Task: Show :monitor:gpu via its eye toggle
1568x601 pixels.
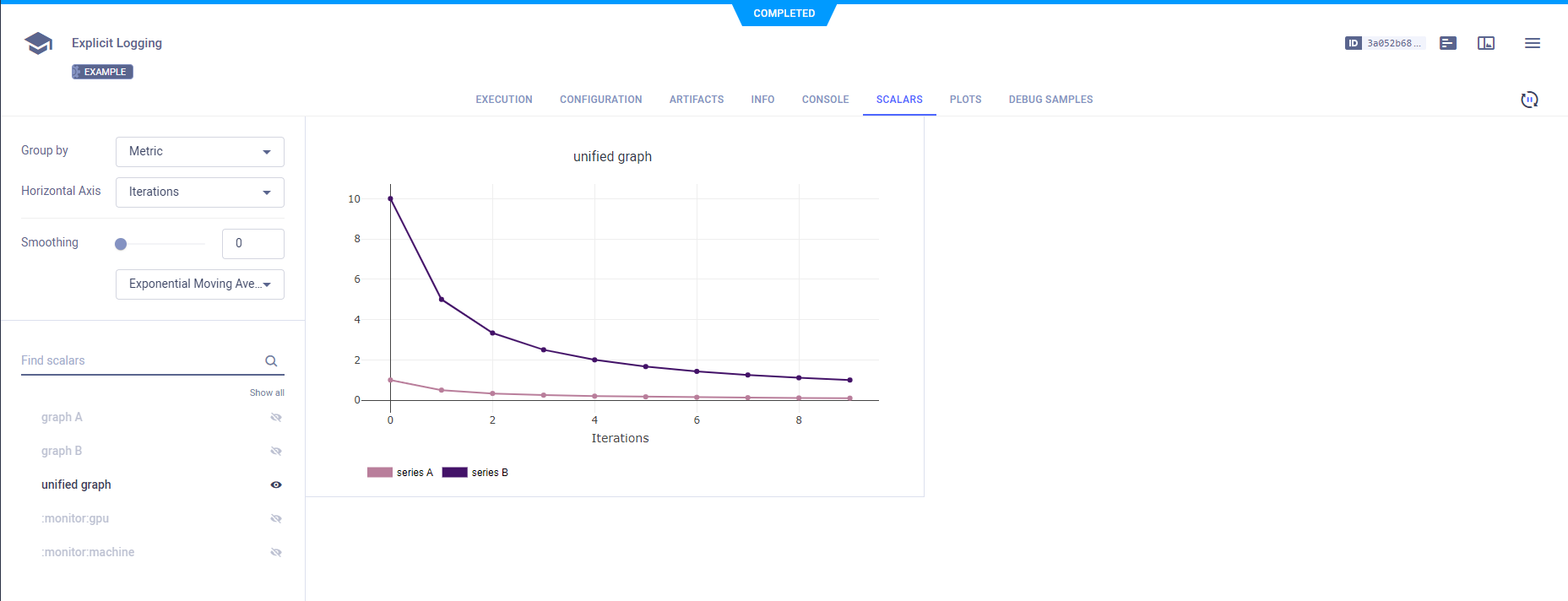Action: coord(275,518)
